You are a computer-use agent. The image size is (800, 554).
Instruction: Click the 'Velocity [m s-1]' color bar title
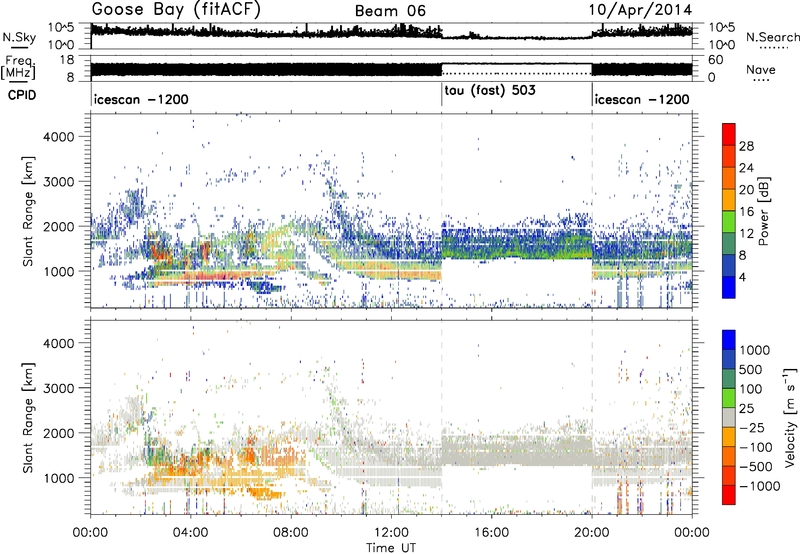tap(790, 417)
